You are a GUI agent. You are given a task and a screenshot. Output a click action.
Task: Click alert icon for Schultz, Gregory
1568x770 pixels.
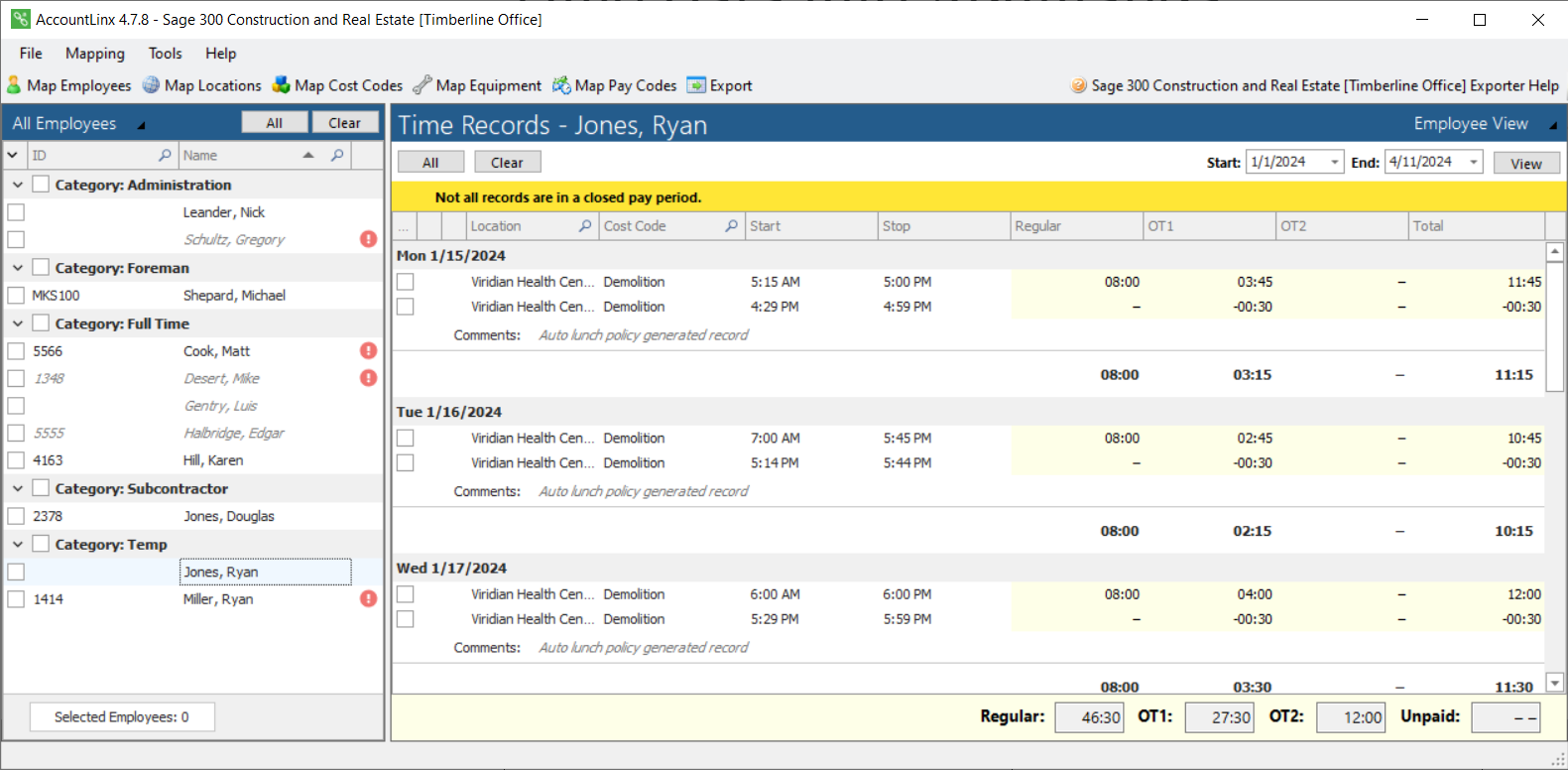[368, 239]
